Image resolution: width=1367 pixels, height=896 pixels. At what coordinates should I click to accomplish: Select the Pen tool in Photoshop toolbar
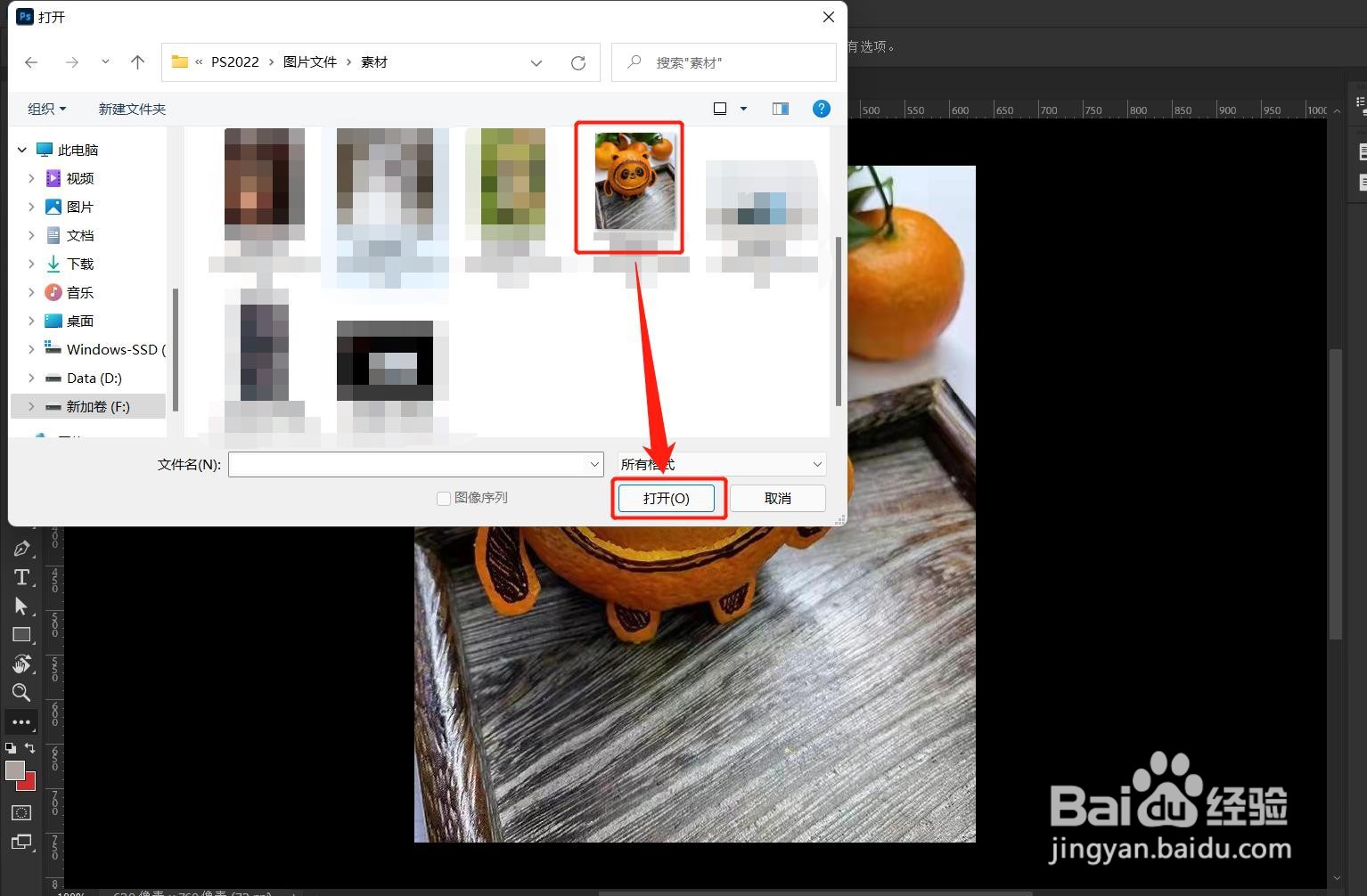(x=21, y=549)
